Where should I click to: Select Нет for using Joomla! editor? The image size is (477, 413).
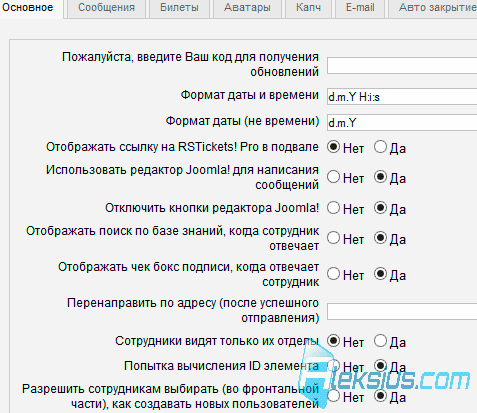tap(333, 177)
